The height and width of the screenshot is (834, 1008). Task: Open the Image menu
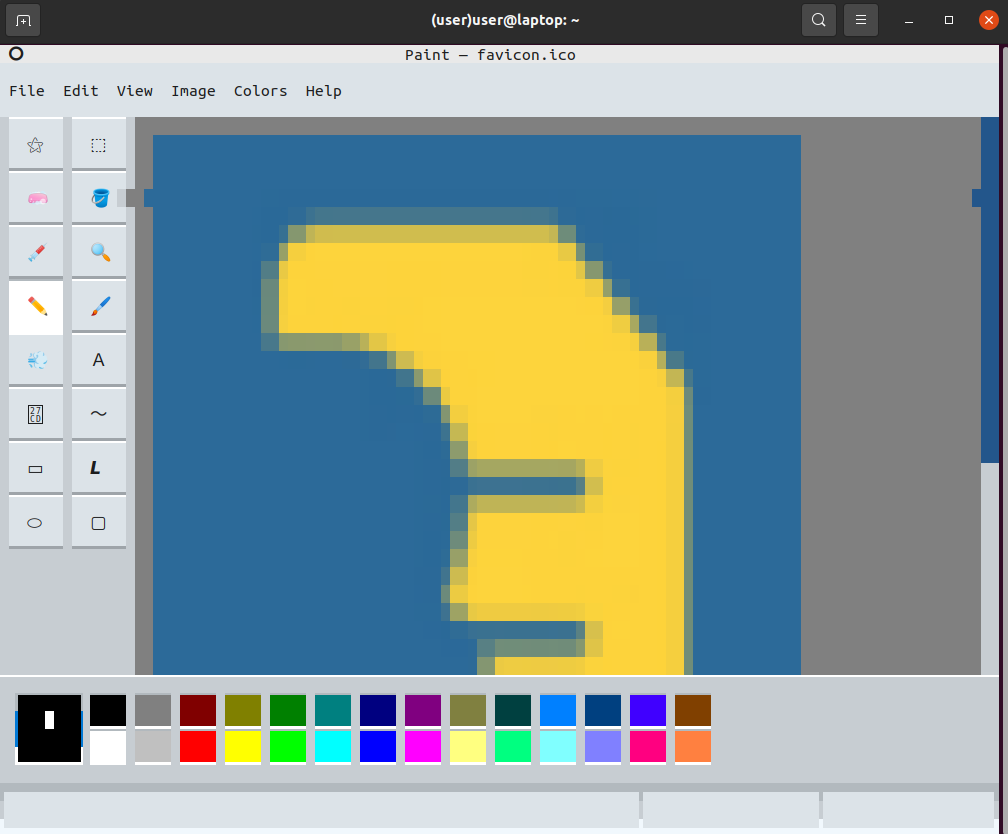point(193,91)
